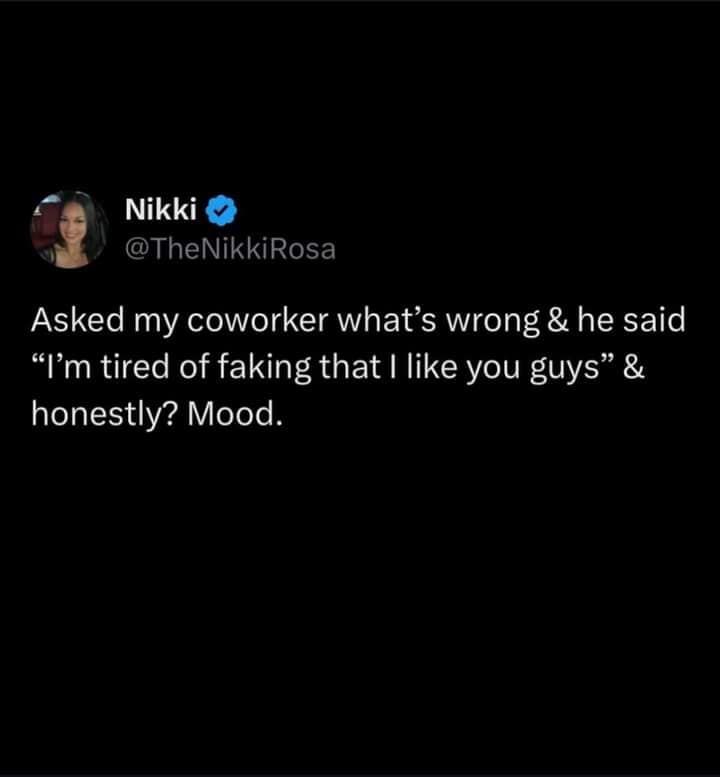Viewport: 720px width, 777px height.
Task: Click the display name Nikki
Action: pyautogui.click(x=161, y=210)
